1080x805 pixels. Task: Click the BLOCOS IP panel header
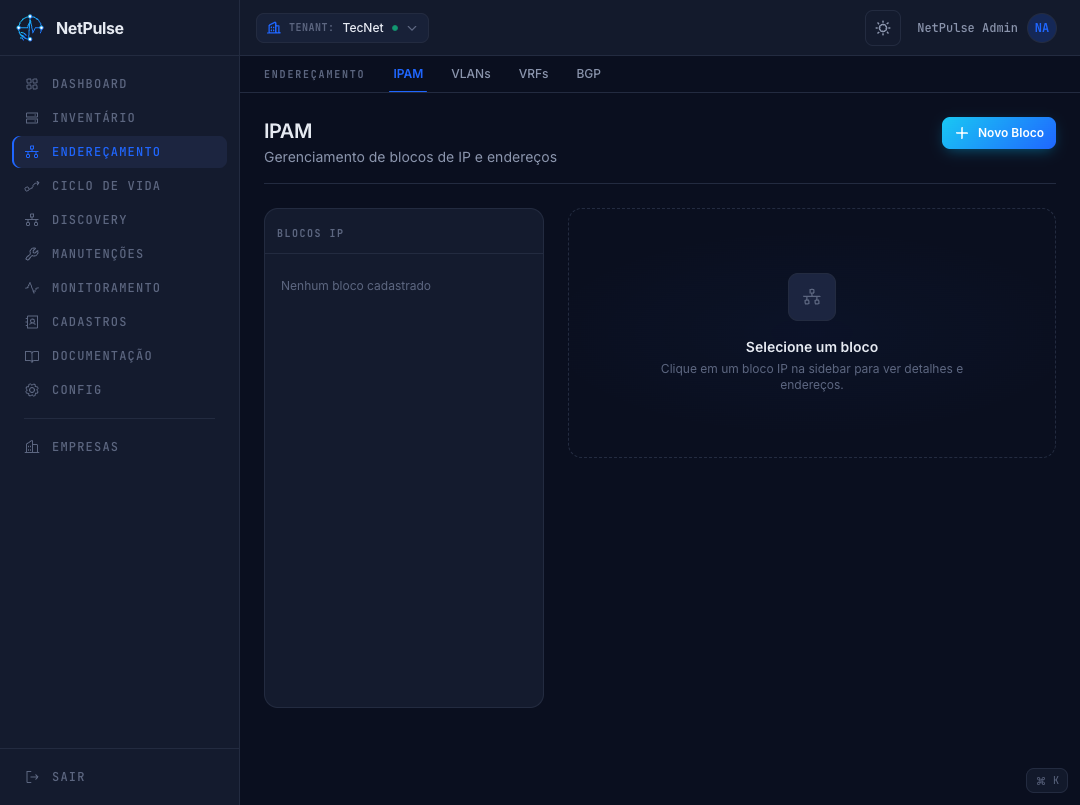pos(310,233)
